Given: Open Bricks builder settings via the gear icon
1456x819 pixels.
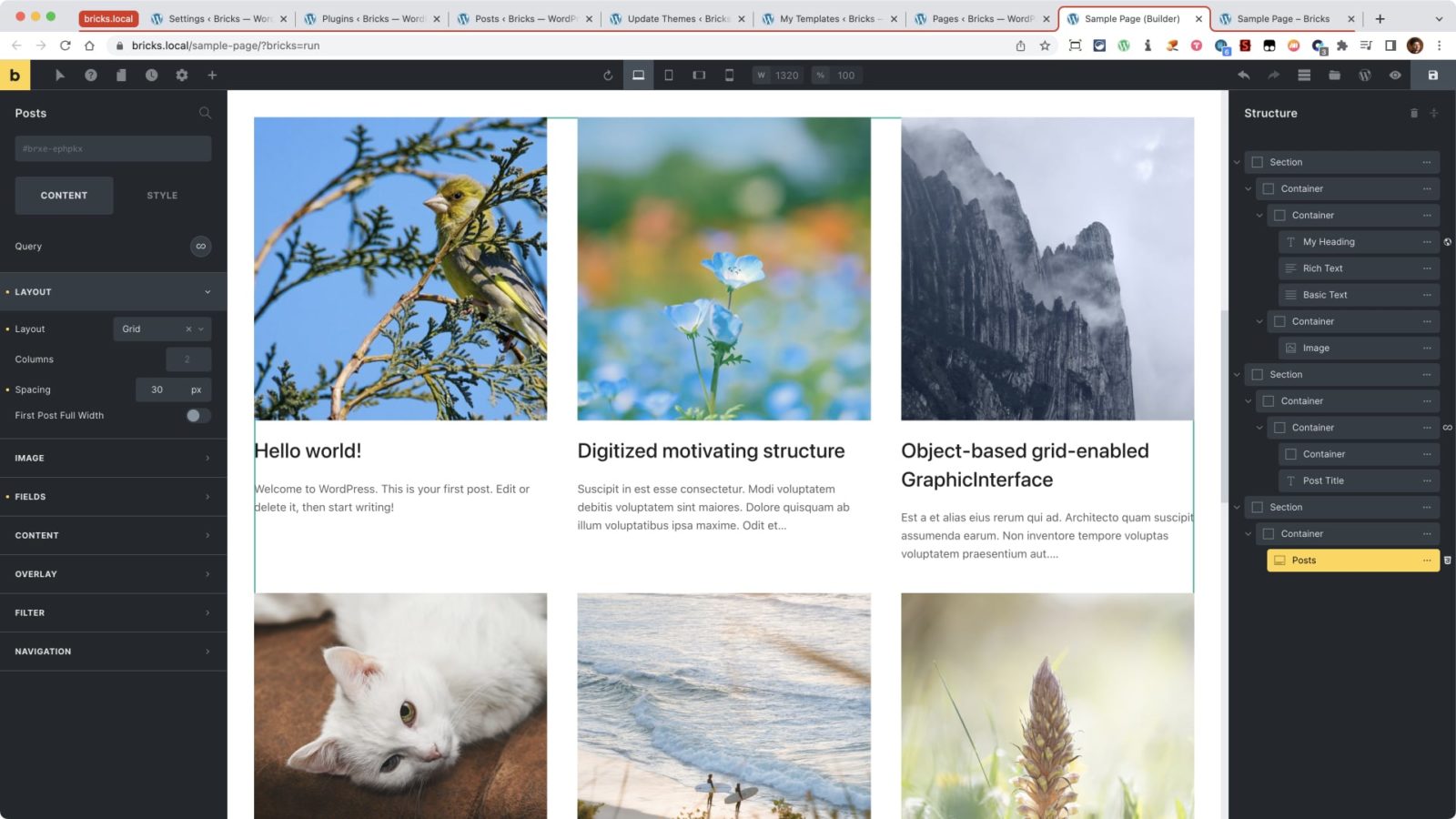Looking at the screenshot, I should pyautogui.click(x=182, y=76).
